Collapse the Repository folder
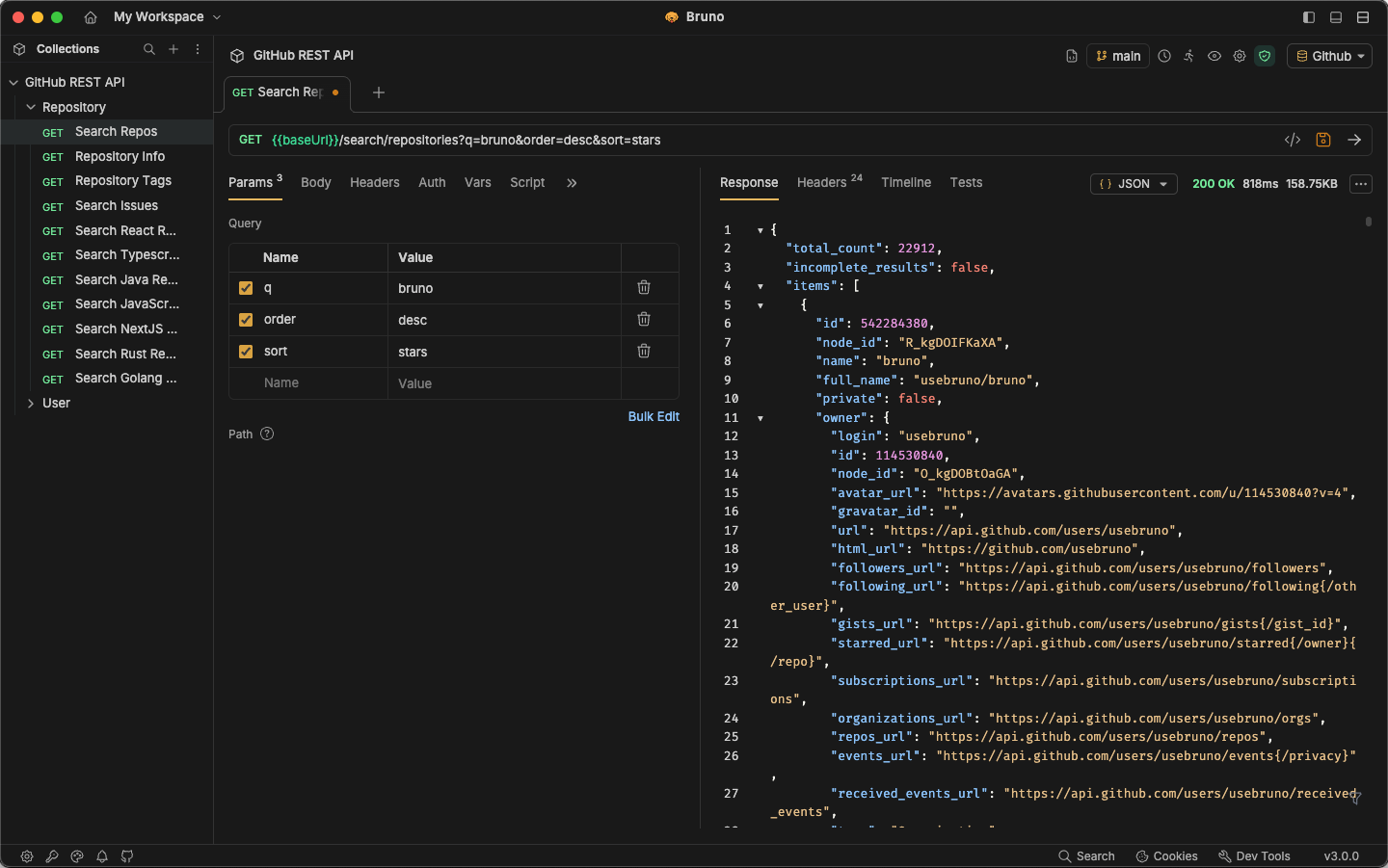 pyautogui.click(x=31, y=107)
